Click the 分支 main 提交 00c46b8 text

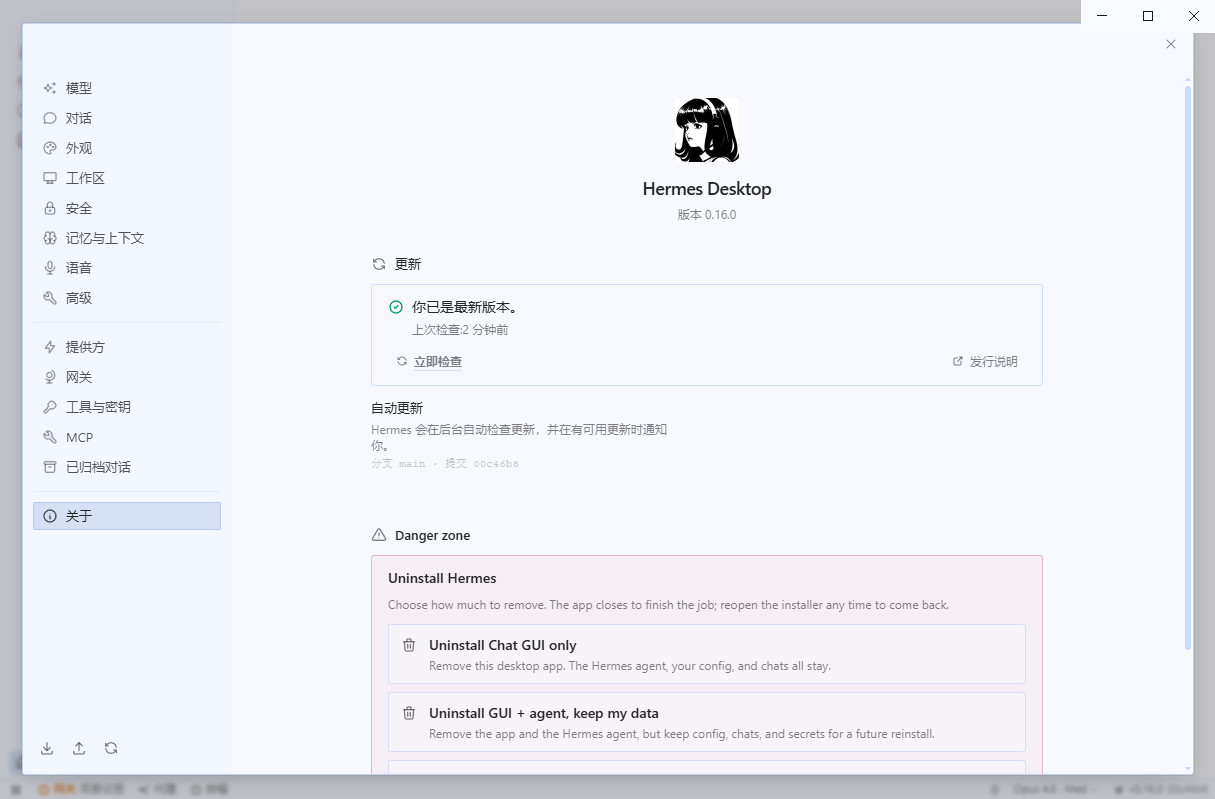pyautogui.click(x=445, y=464)
